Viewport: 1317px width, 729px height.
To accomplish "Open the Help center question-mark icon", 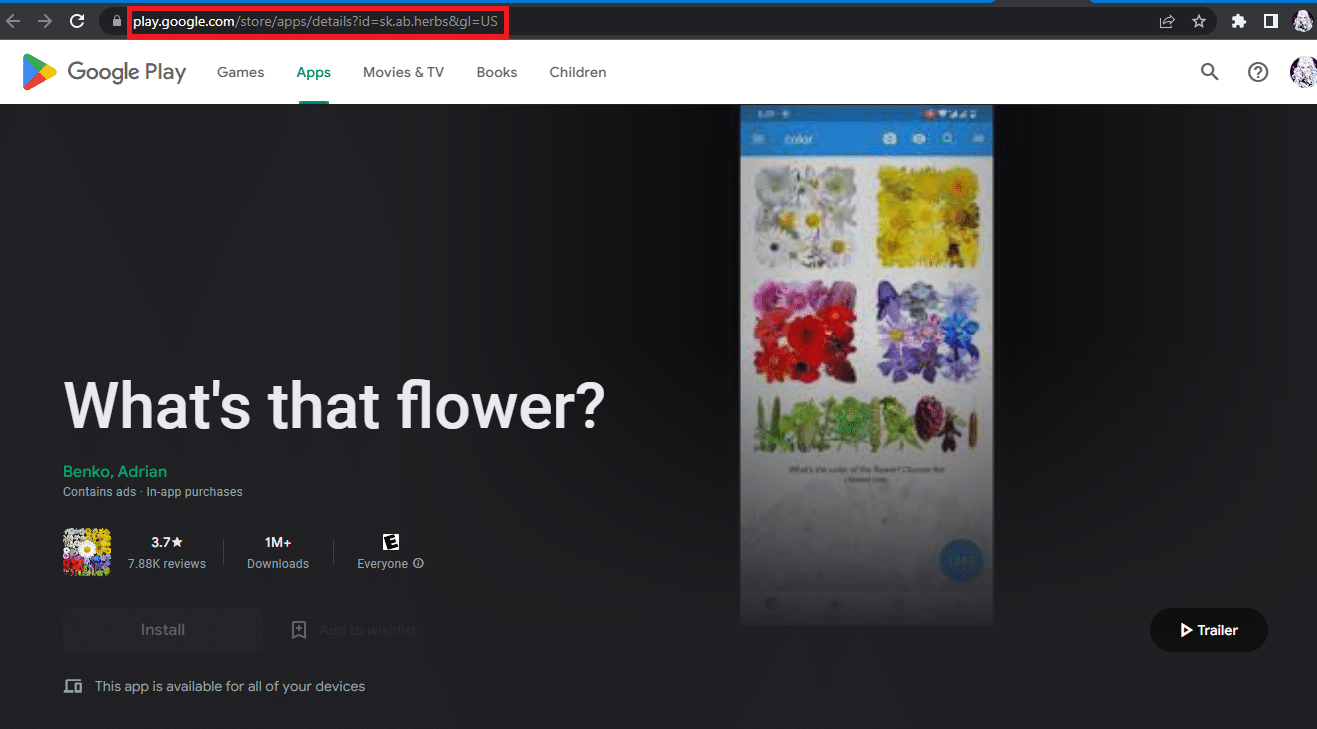I will coord(1258,72).
